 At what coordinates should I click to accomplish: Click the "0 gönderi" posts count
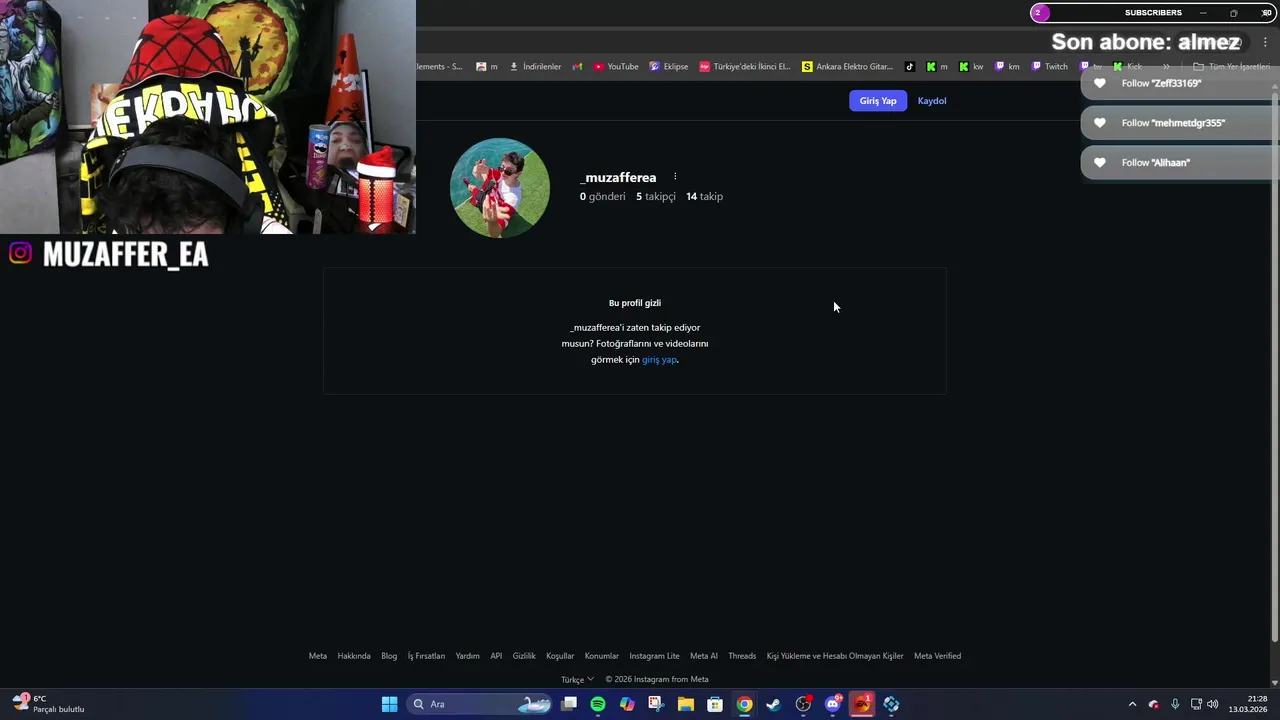603,197
